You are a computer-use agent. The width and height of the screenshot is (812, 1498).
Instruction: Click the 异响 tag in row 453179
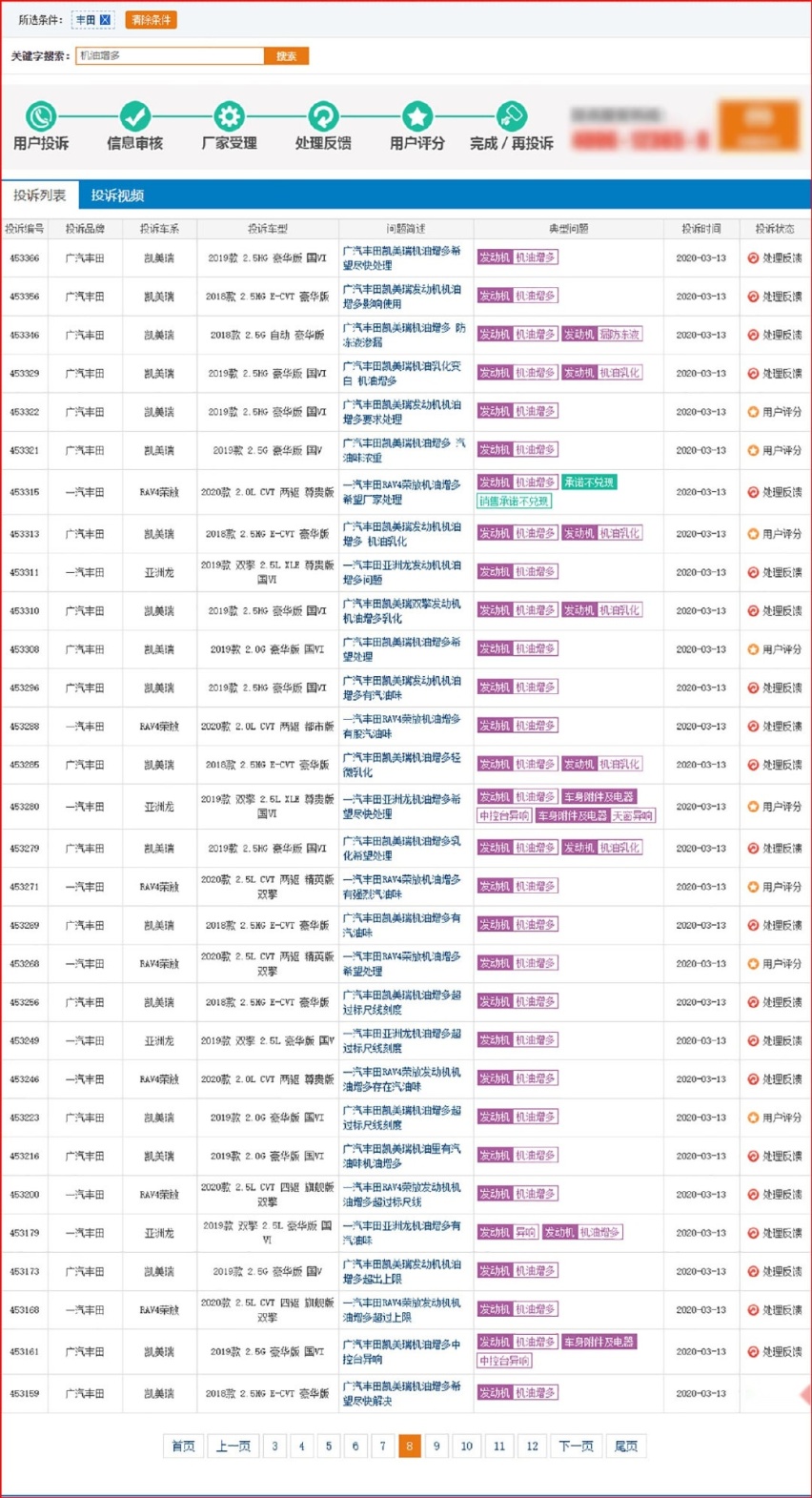point(525,1233)
